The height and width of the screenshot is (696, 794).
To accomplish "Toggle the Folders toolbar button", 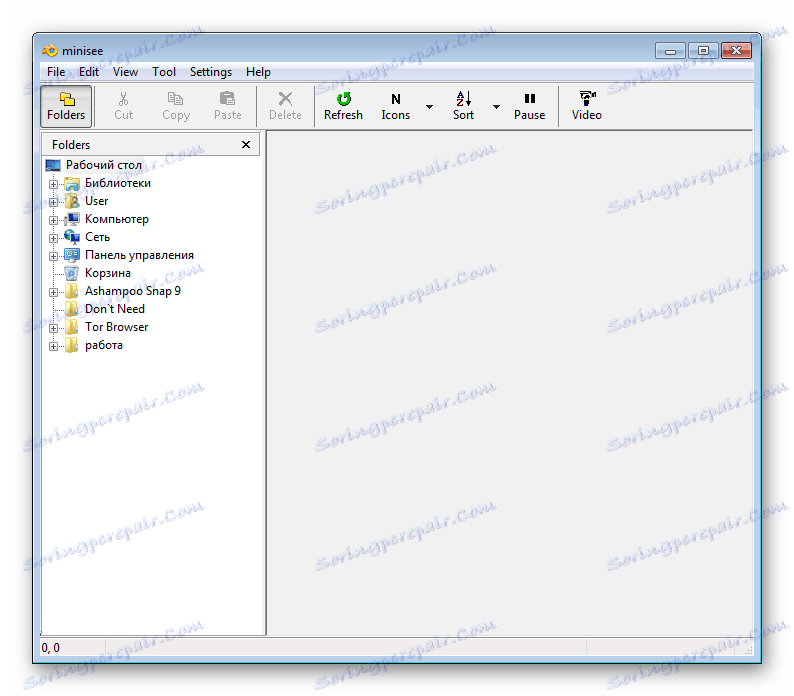I will [x=66, y=106].
